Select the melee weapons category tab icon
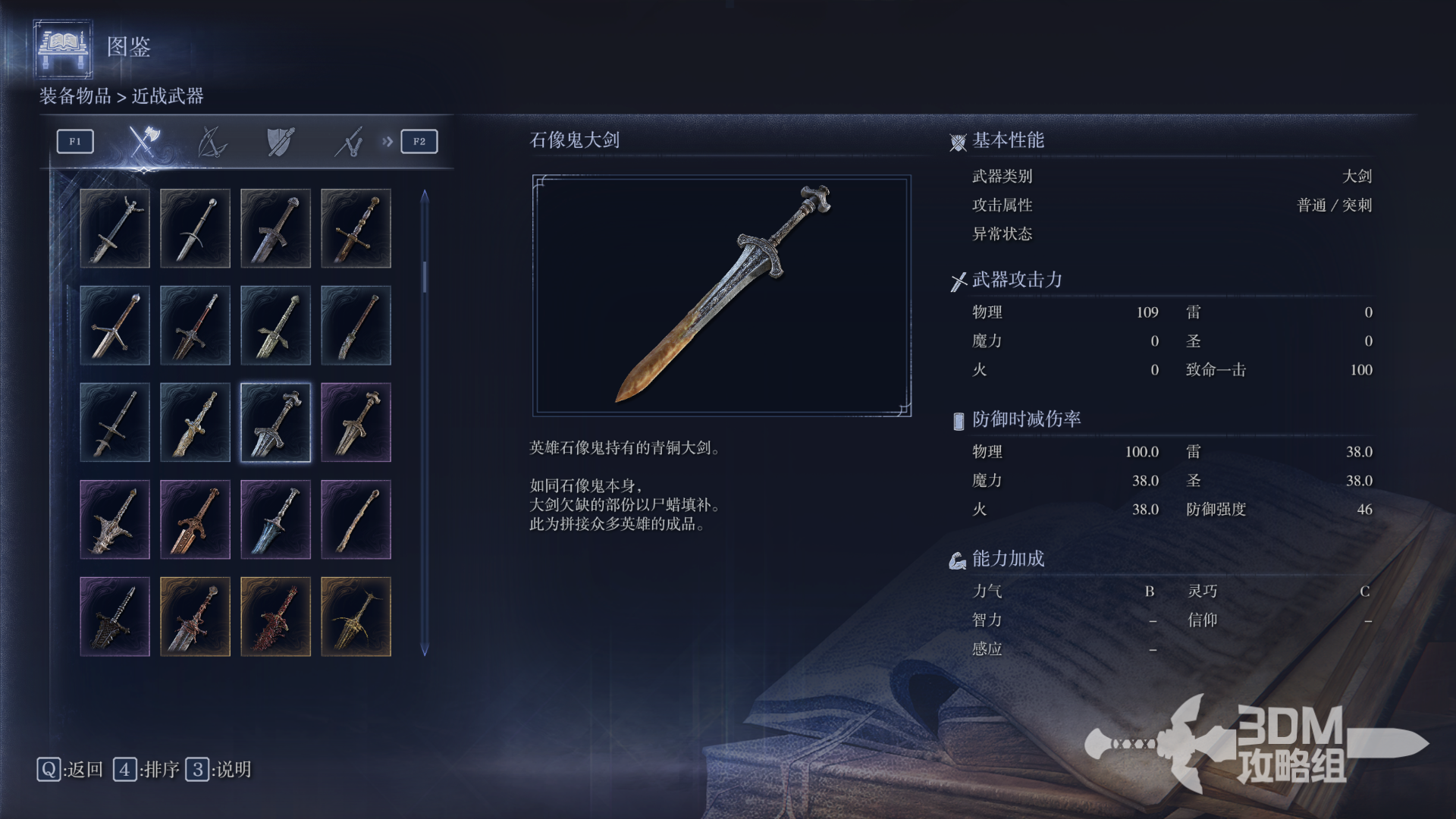 [x=143, y=141]
